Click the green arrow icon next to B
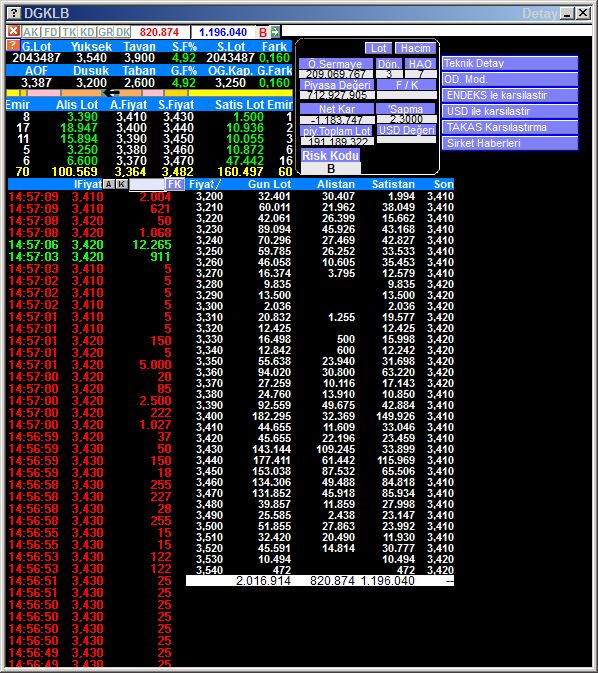 [275, 31]
